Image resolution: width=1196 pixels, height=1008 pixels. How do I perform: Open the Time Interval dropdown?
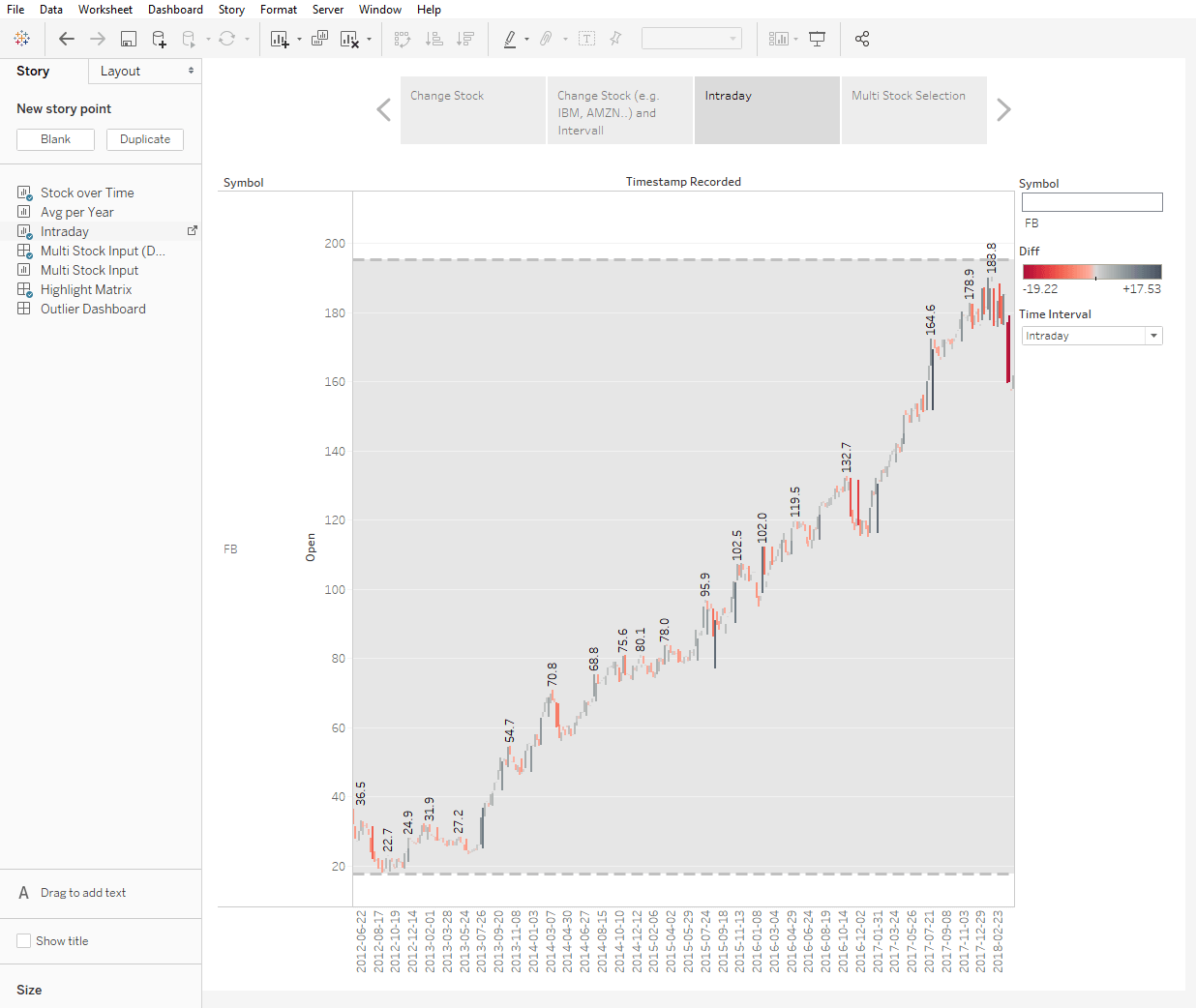coord(1154,335)
